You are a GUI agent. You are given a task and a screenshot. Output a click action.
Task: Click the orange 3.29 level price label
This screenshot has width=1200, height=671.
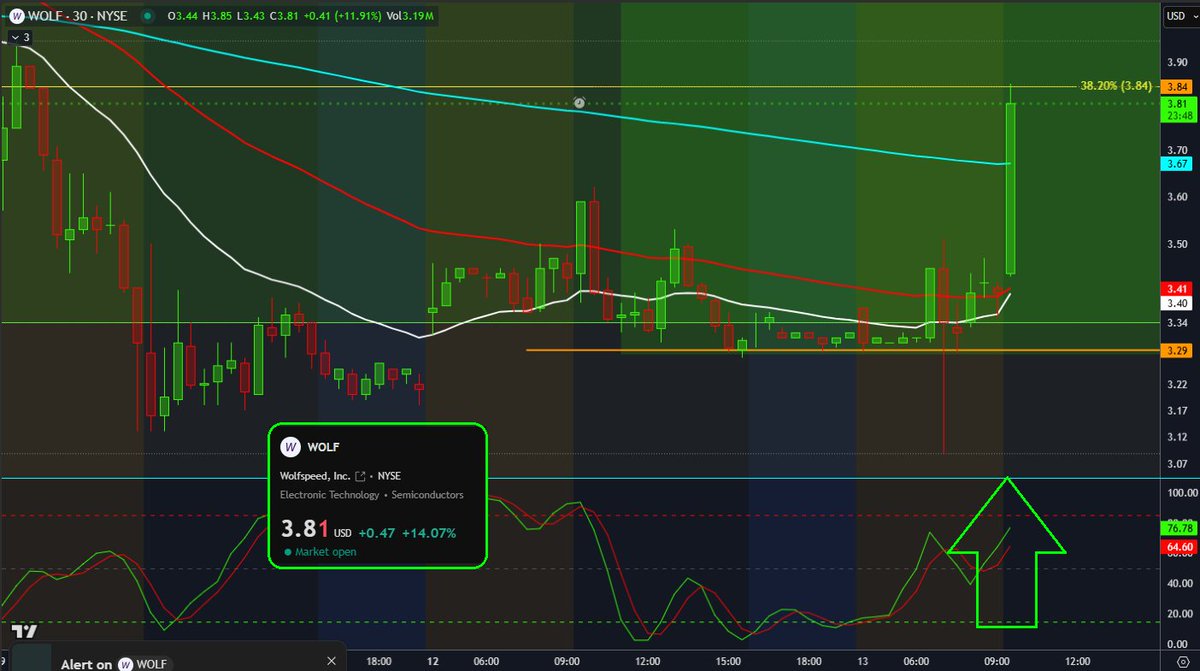tap(1175, 351)
